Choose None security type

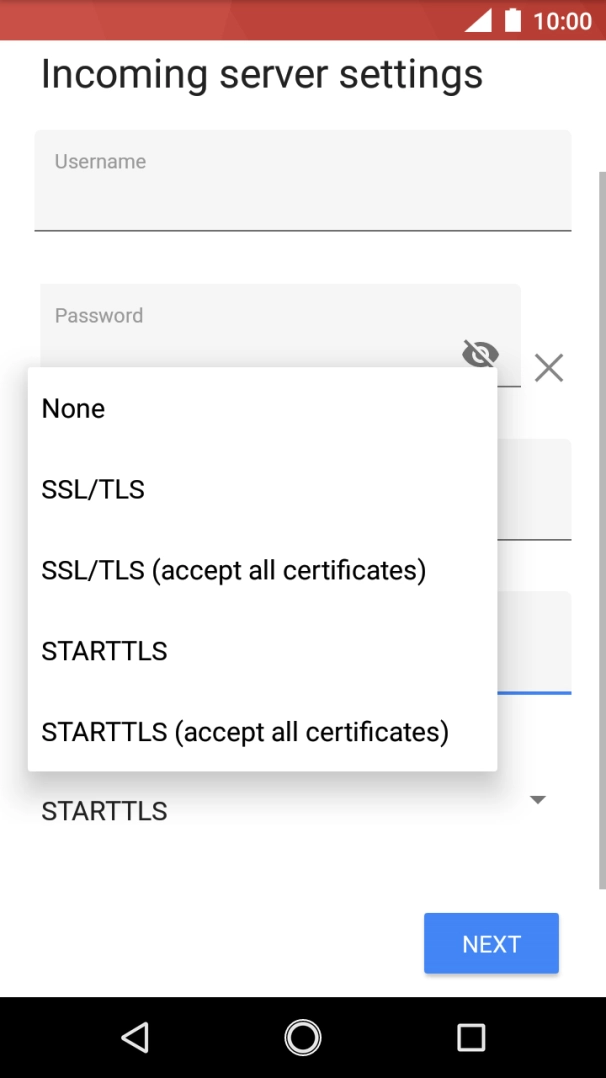pos(73,408)
